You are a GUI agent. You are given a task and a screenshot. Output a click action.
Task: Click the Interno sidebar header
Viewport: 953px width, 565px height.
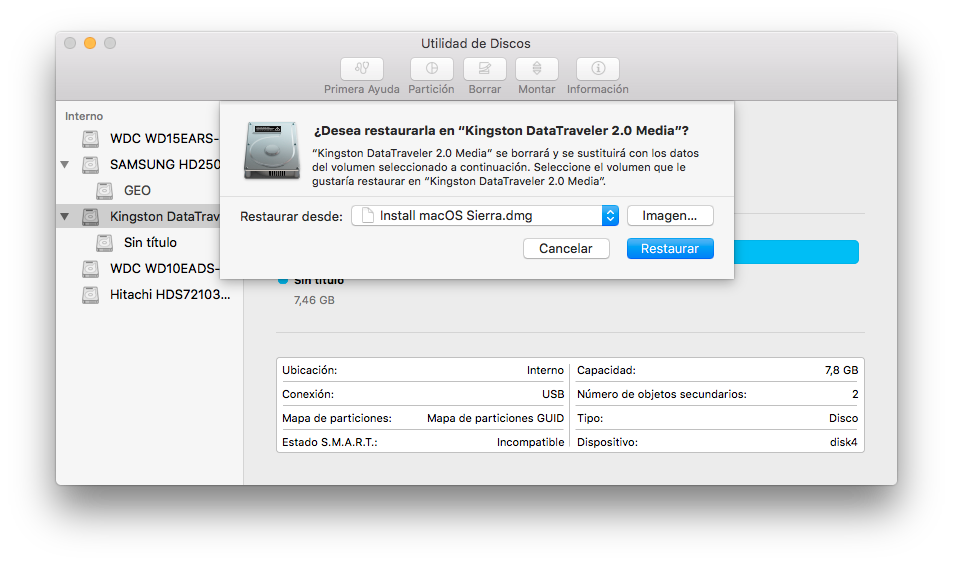(84, 116)
